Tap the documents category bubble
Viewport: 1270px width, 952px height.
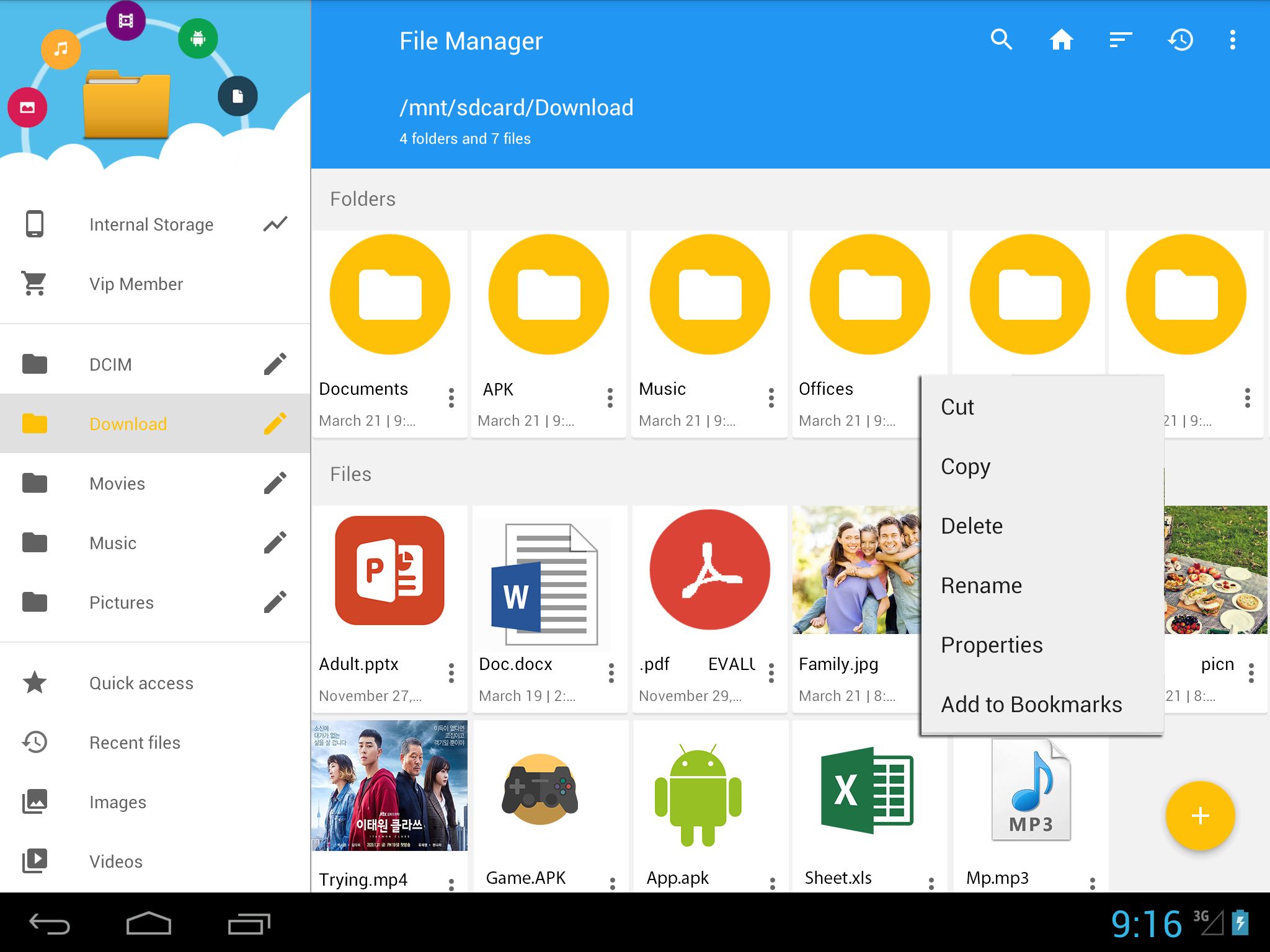(238, 96)
